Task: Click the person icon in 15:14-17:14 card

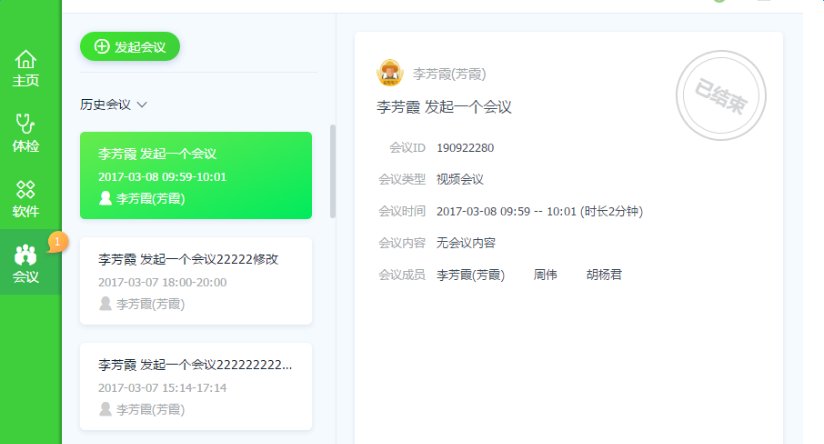Action: (x=105, y=409)
